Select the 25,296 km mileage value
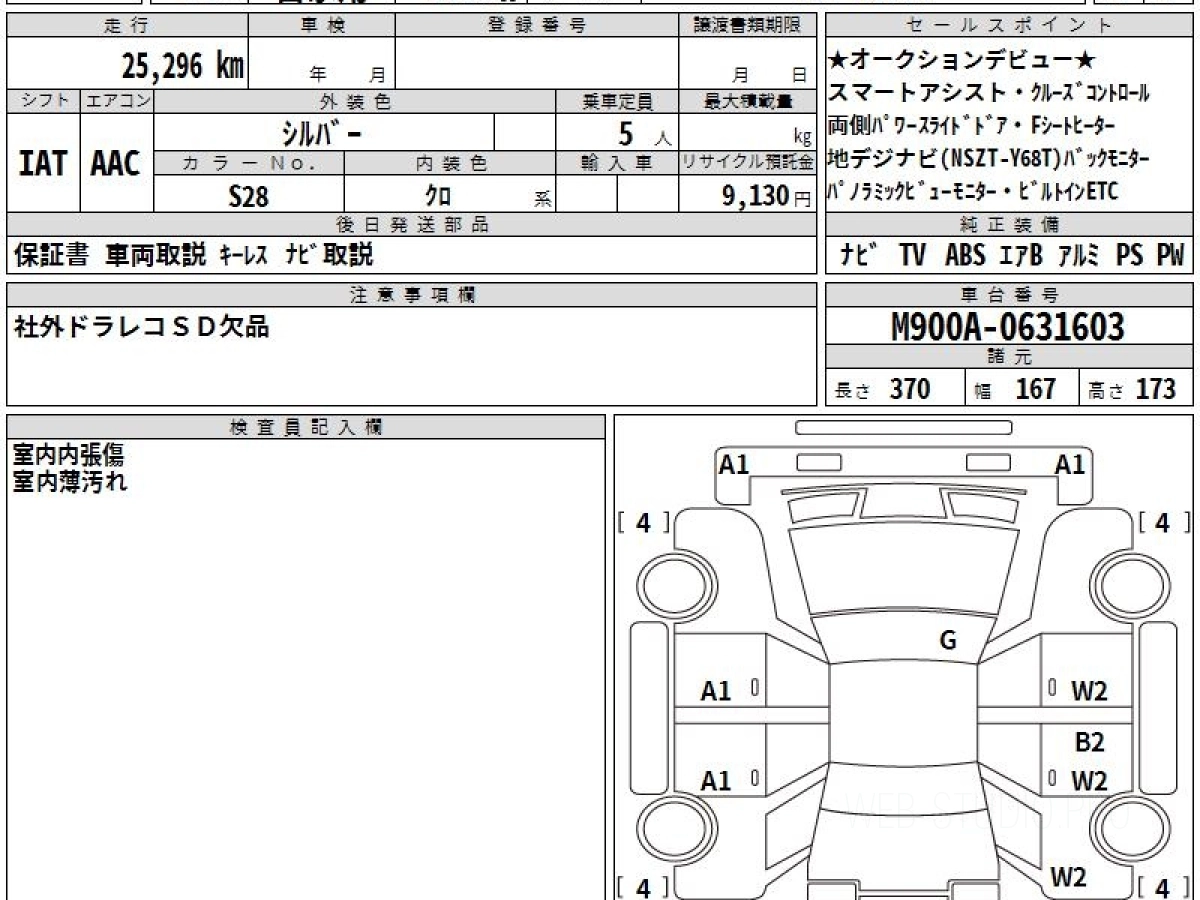Screen dimensions: 1200x900 (x=182, y=66)
